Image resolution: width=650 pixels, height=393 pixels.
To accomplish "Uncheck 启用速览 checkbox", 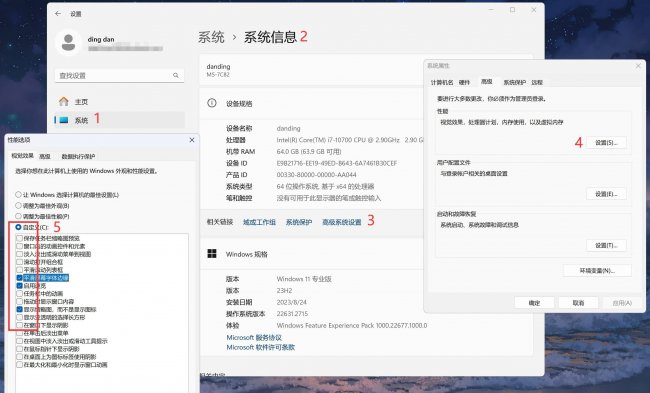I will (x=19, y=286).
